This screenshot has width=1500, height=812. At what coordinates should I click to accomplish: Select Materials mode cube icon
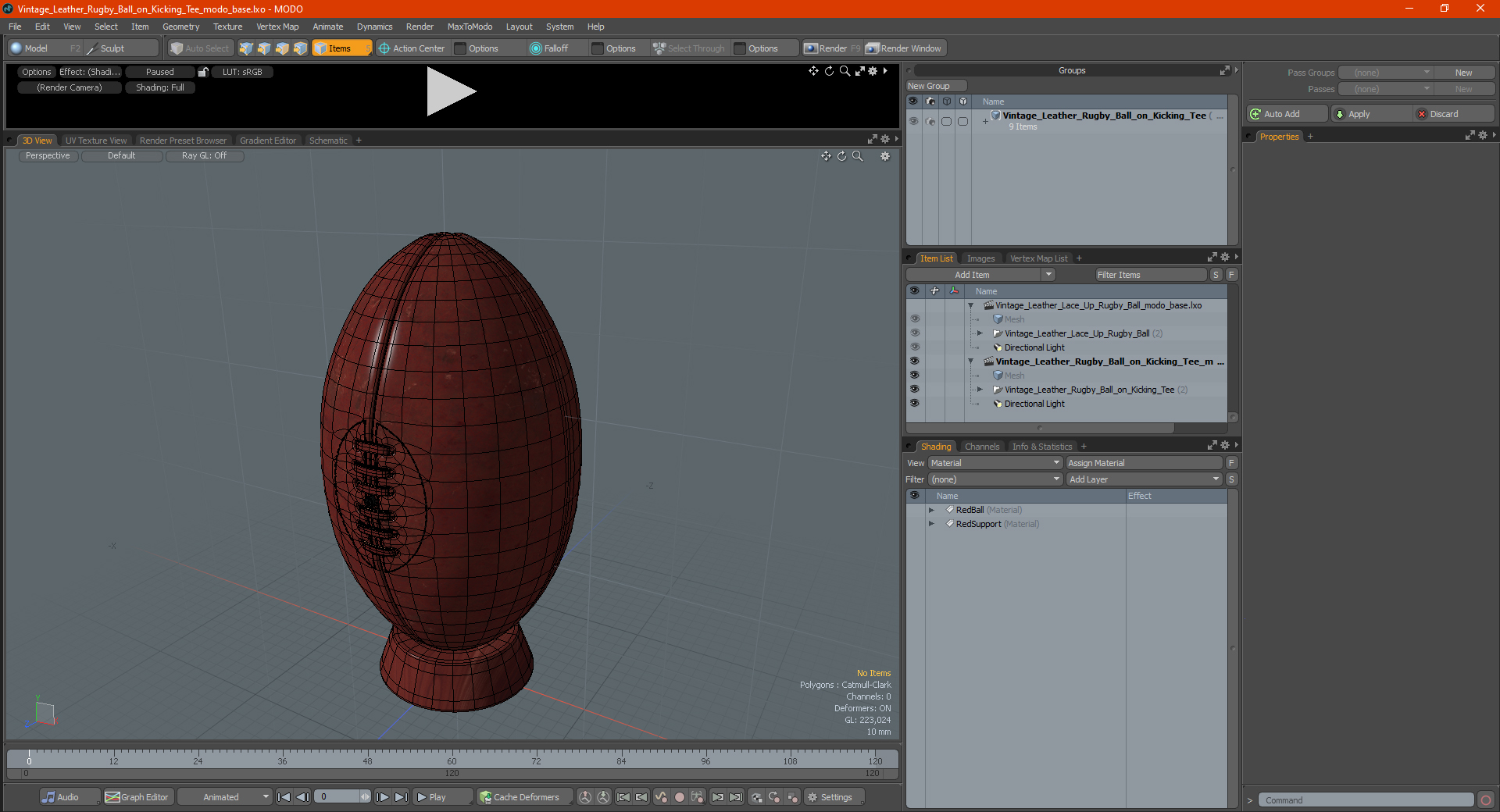(300, 48)
